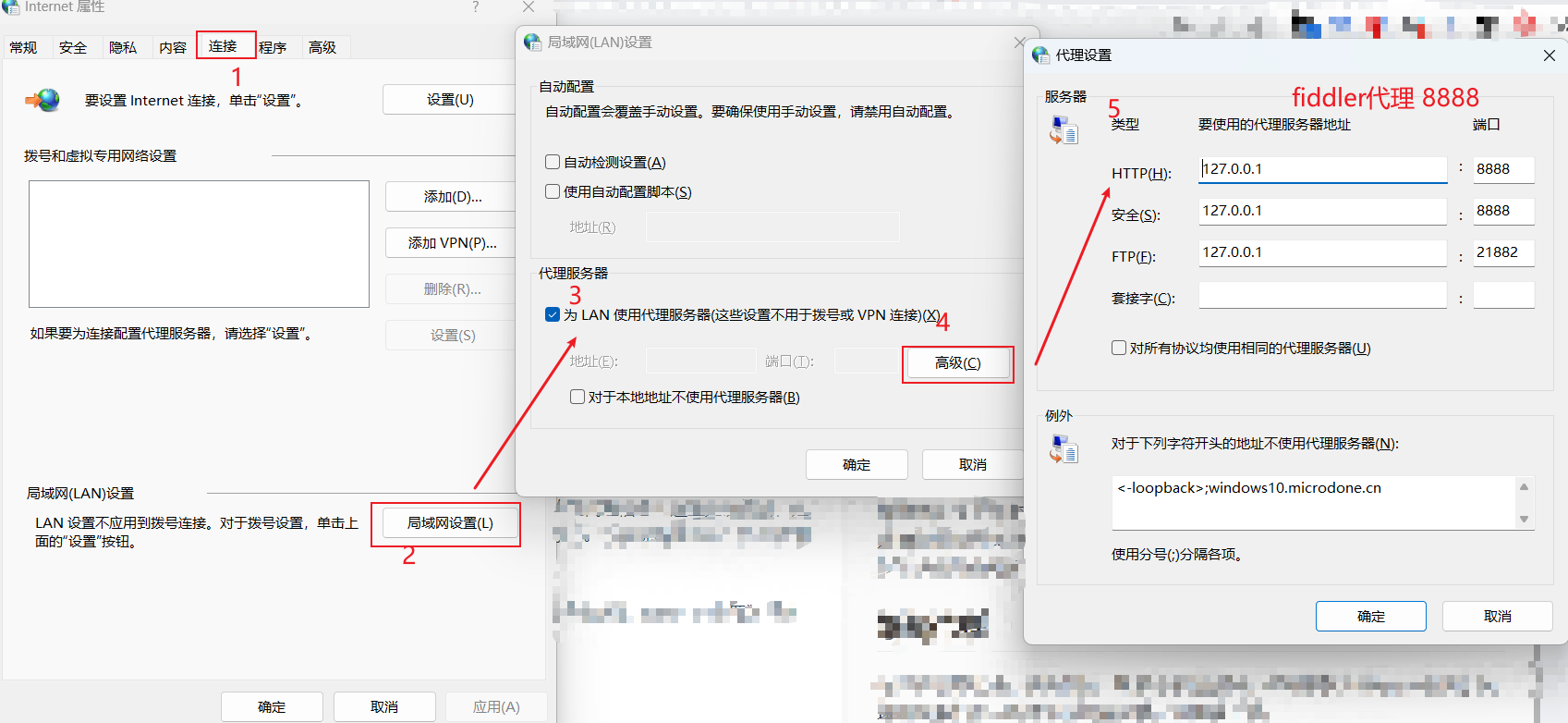Close the proxy settings dialog
The width and height of the screenshot is (1568, 723).
pyautogui.click(x=1549, y=55)
